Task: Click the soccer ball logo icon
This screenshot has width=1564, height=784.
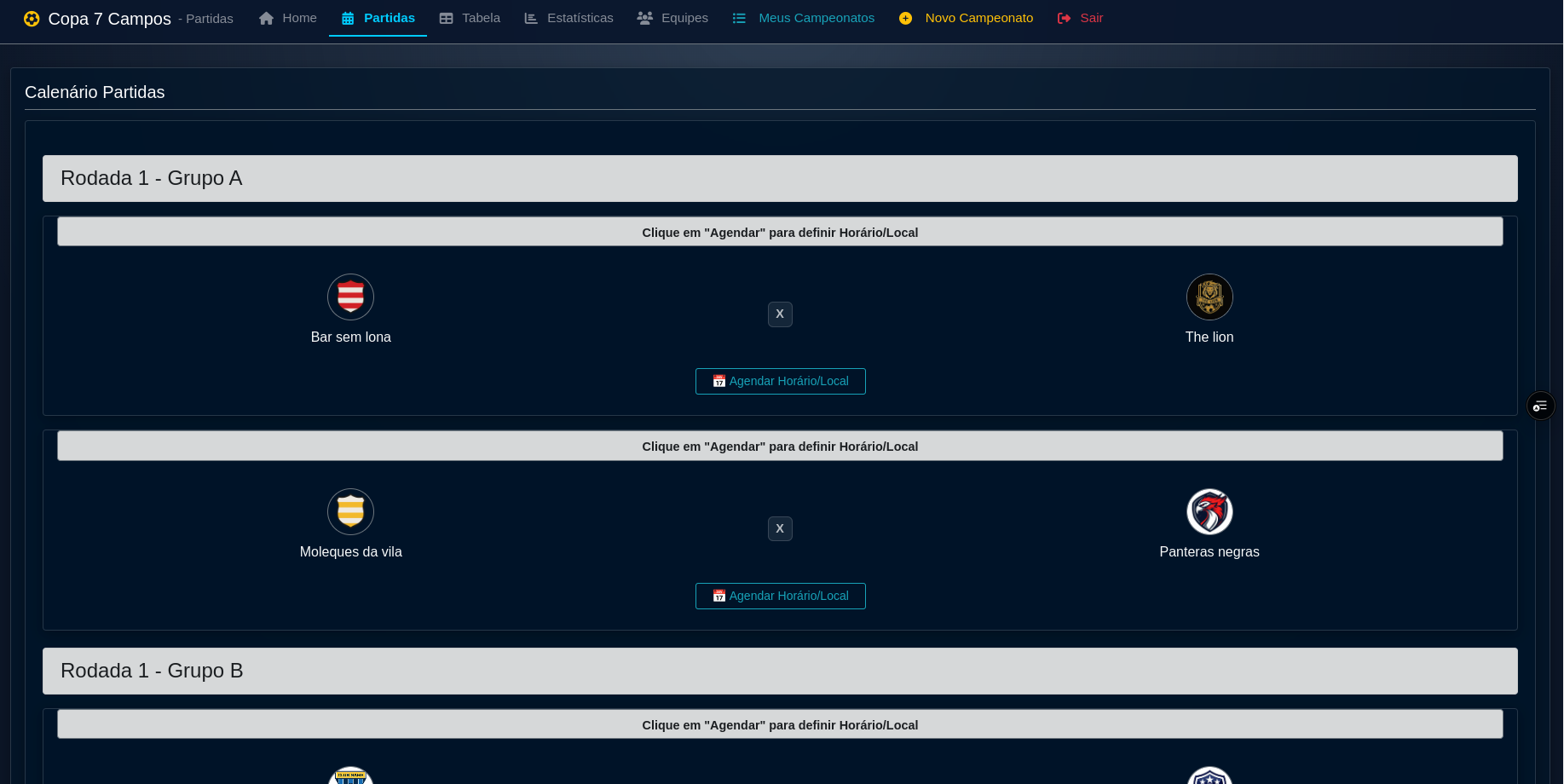Action: 32,19
